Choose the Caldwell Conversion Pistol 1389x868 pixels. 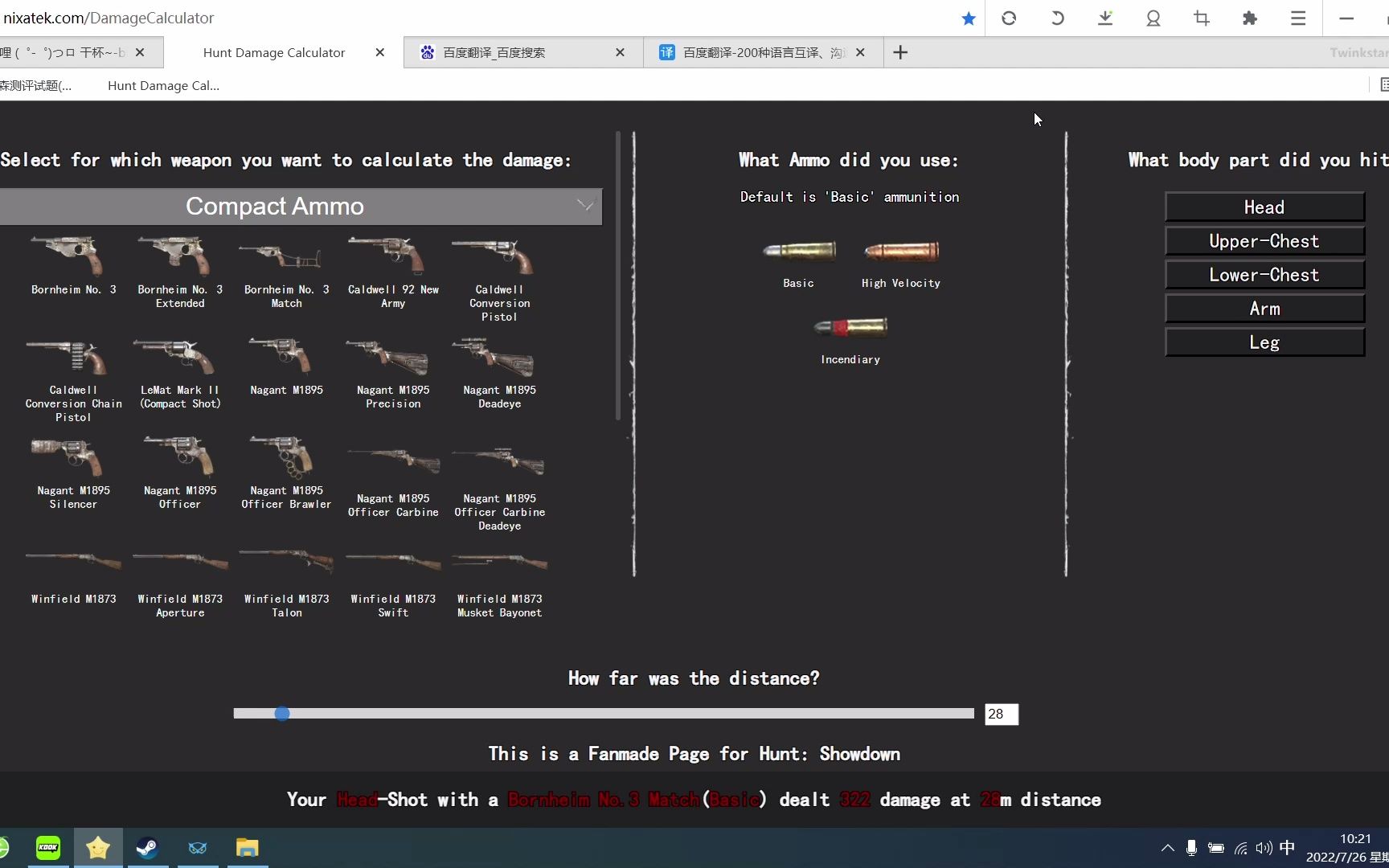click(499, 279)
